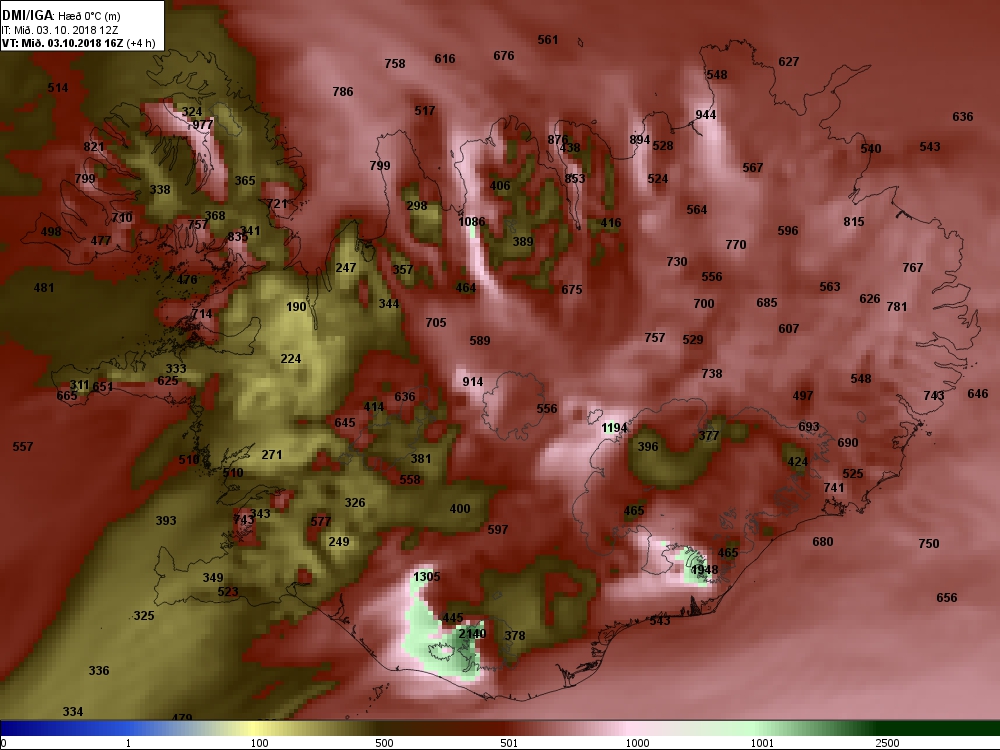The width and height of the screenshot is (1000, 750).
Task: Click the 627 value label
Action: [788, 61]
